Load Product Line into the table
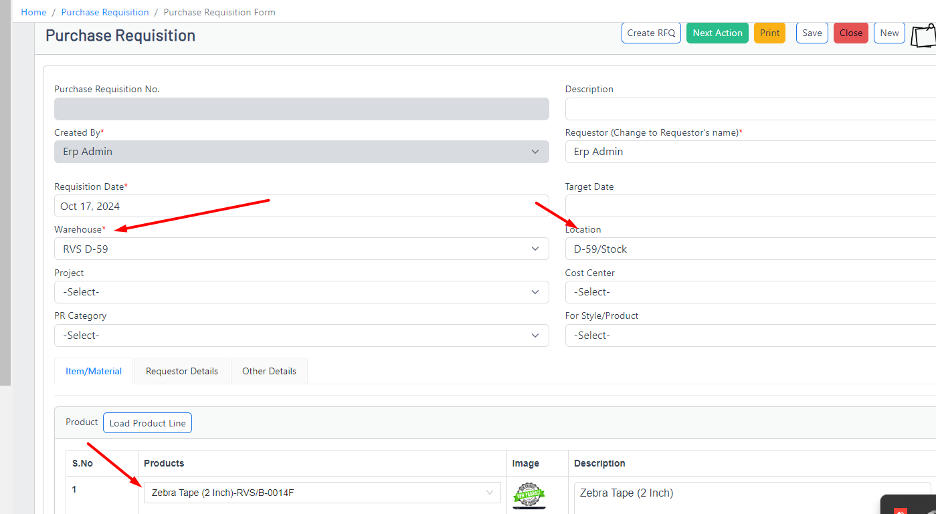This screenshot has height=514, width=936. 147,423
